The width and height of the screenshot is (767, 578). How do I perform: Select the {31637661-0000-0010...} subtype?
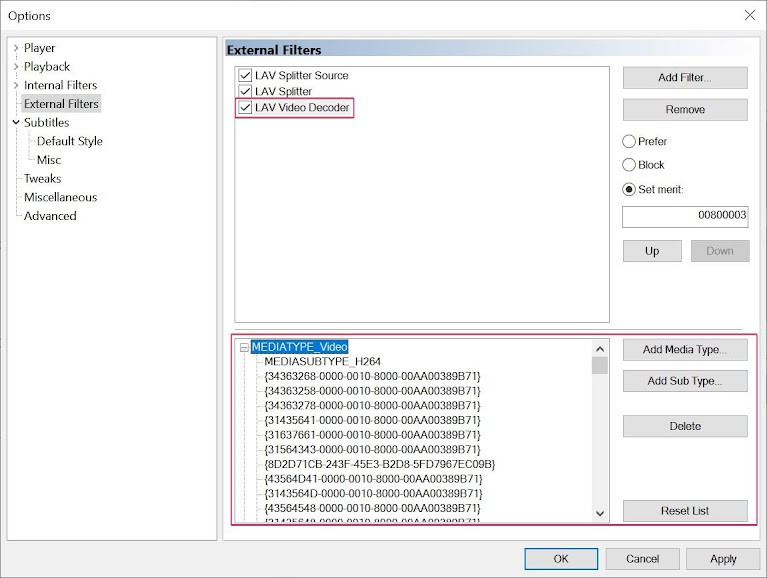[x=372, y=435]
